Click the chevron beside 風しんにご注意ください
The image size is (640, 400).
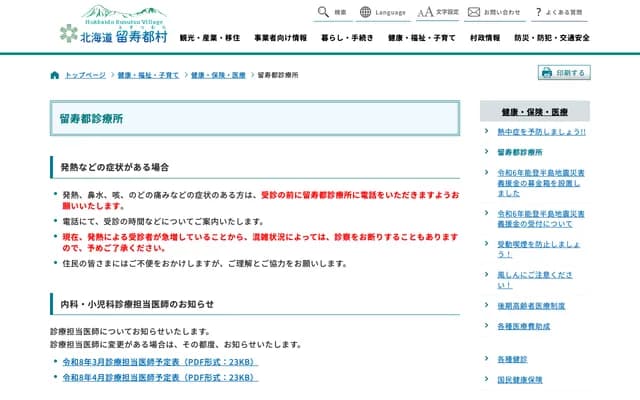coord(487,274)
